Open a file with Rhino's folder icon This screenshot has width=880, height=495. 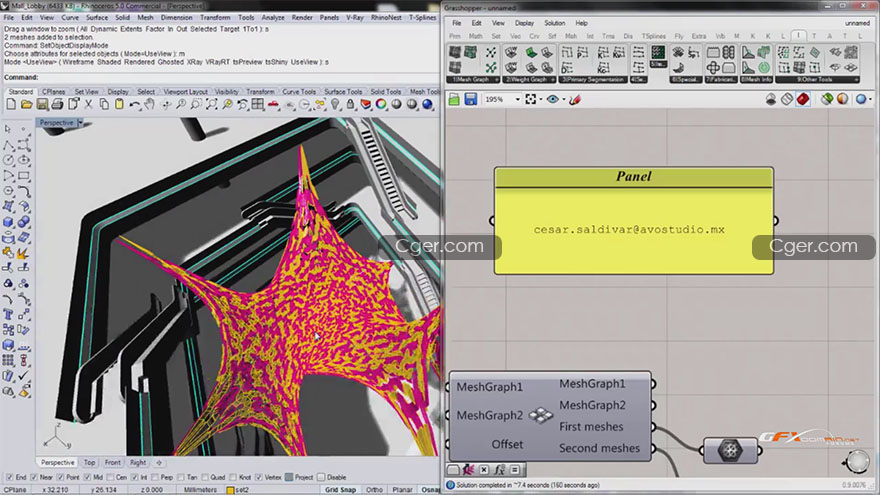tap(26, 104)
